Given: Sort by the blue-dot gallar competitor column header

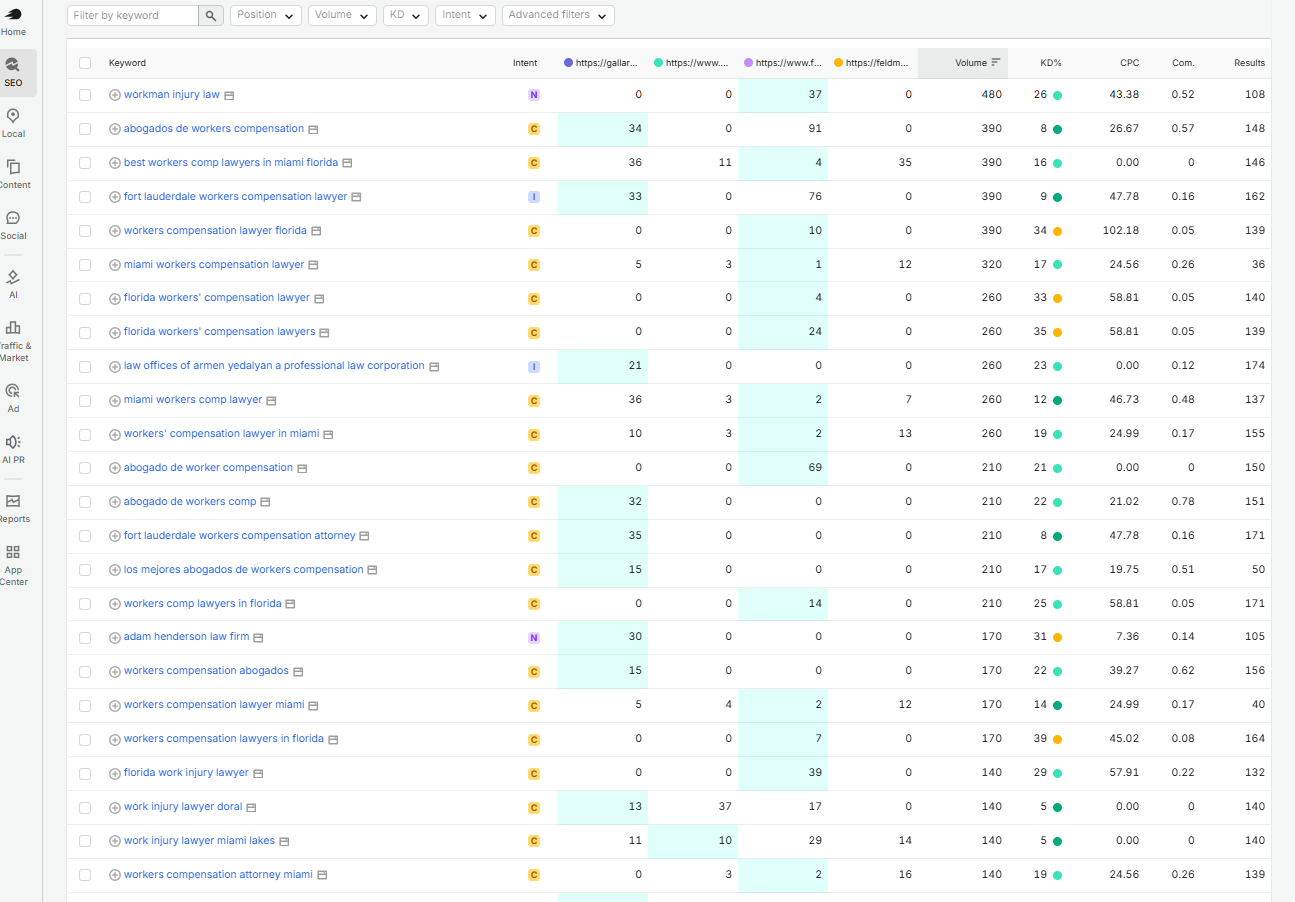Looking at the screenshot, I should click(601, 63).
